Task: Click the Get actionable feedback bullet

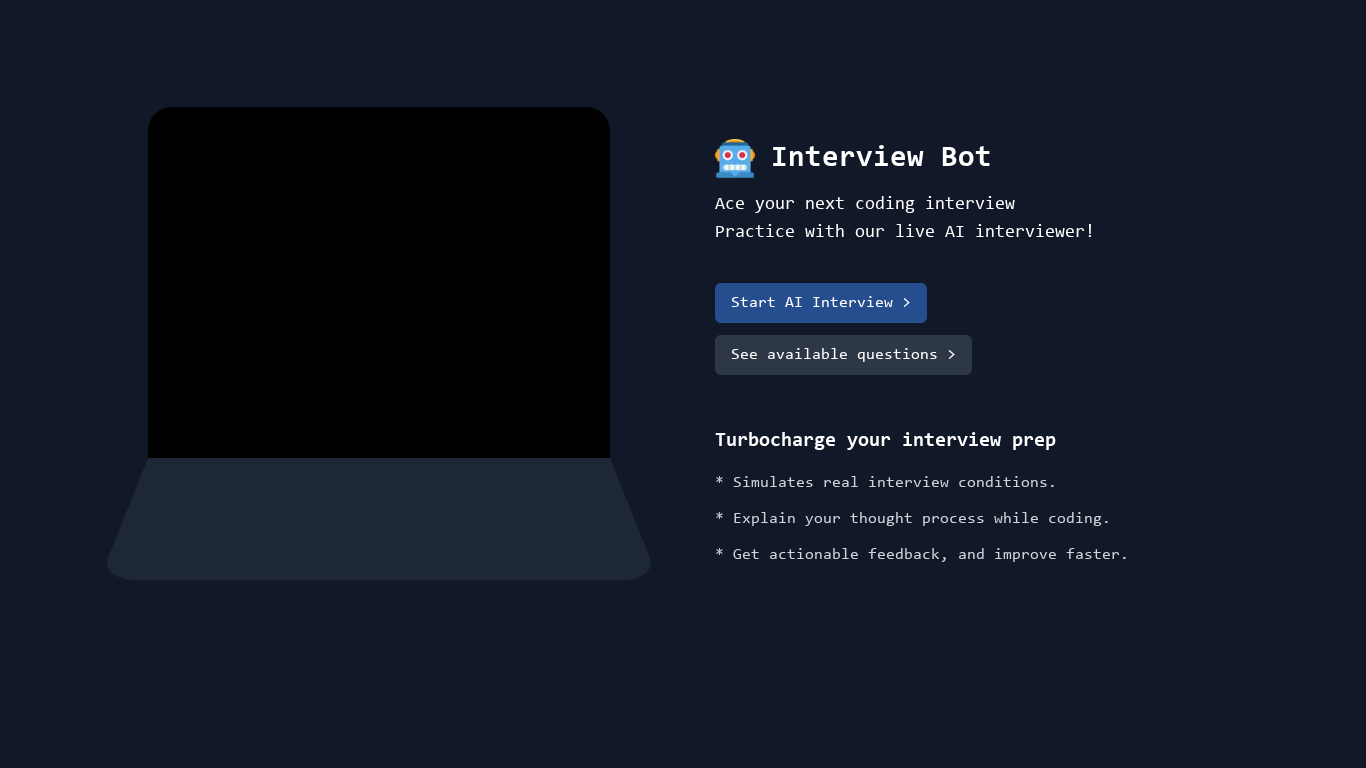Action: coord(921,554)
